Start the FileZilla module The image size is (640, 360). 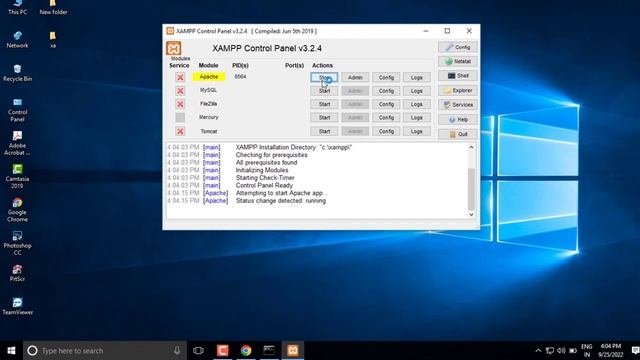tap(324, 104)
